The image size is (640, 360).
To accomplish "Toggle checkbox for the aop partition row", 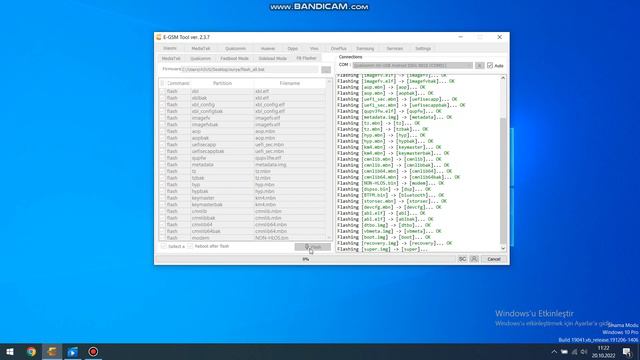I will click(162, 131).
